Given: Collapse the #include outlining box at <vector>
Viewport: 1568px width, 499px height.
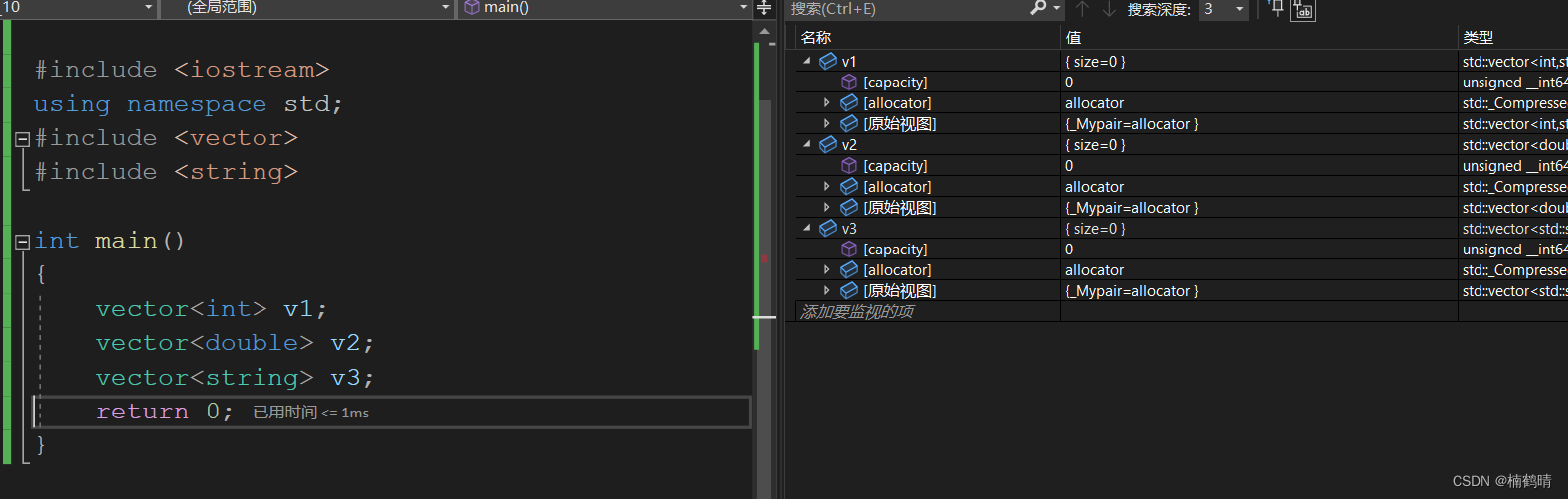Looking at the screenshot, I should (22, 138).
